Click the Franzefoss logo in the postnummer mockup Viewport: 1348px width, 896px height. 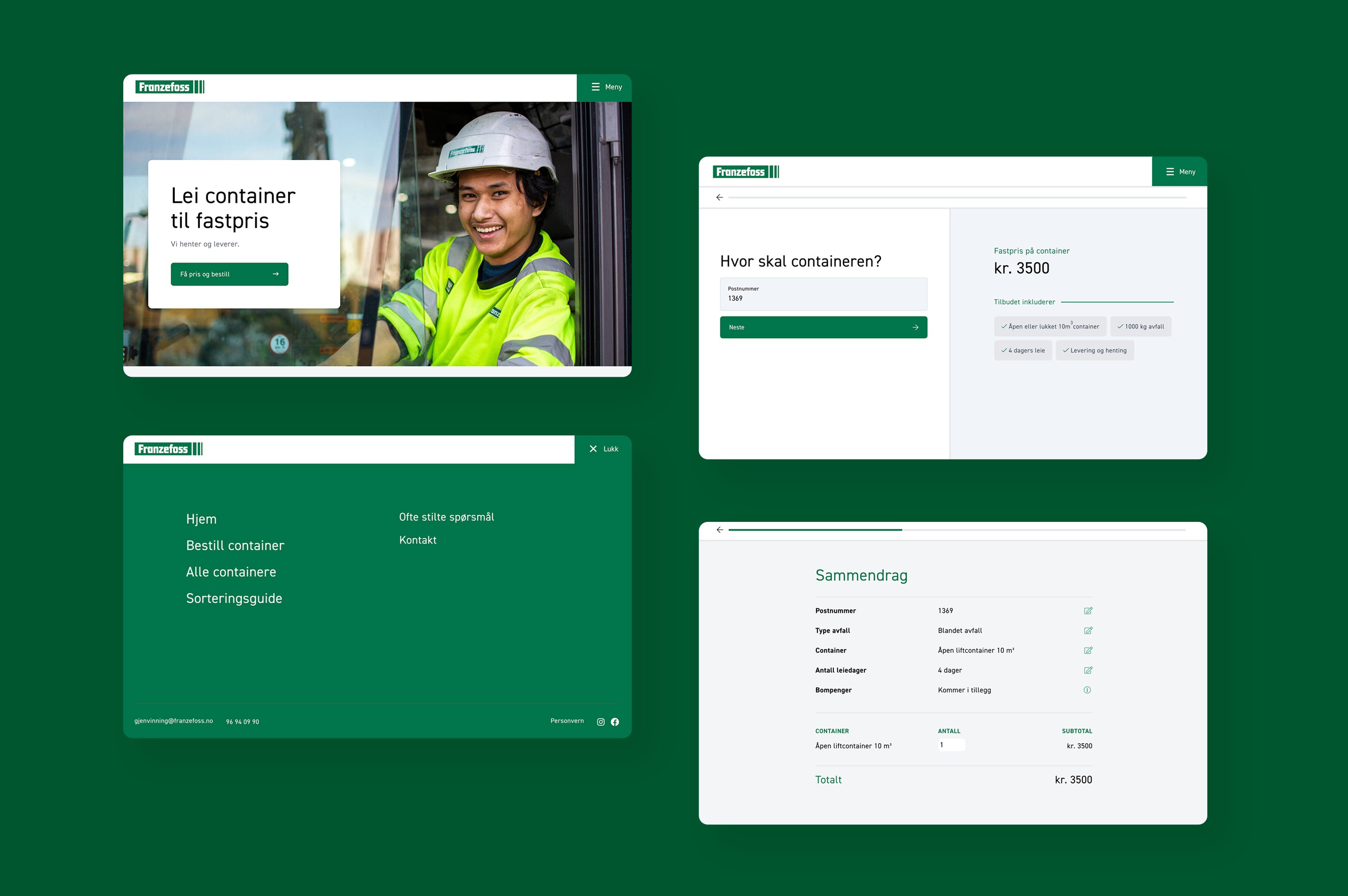(746, 172)
